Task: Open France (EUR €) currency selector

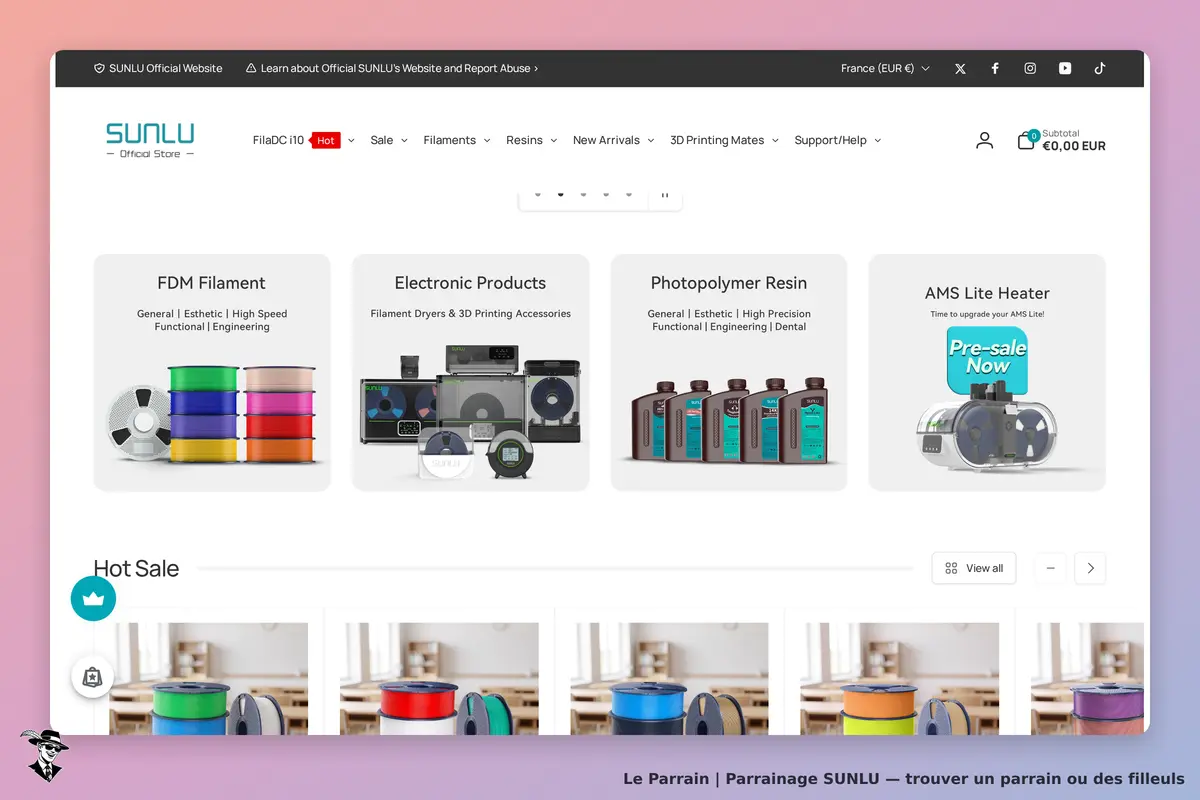Action: [x=885, y=69]
